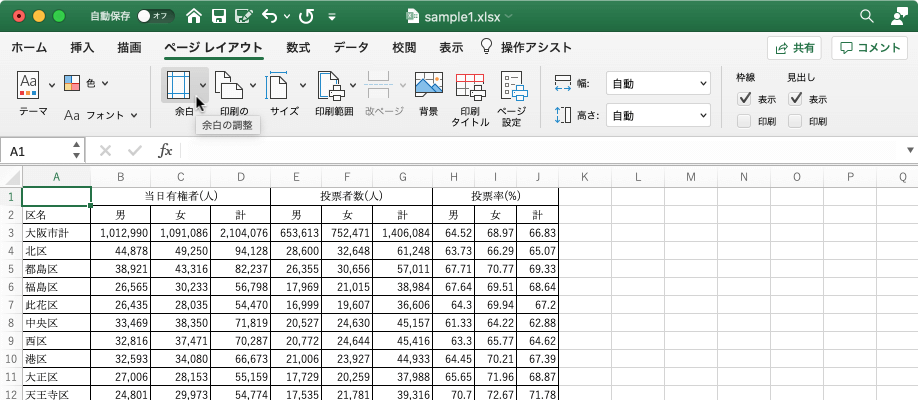918x400 pixels.
Task: Open the quick access toolbar customization menu
Action: tap(332, 17)
